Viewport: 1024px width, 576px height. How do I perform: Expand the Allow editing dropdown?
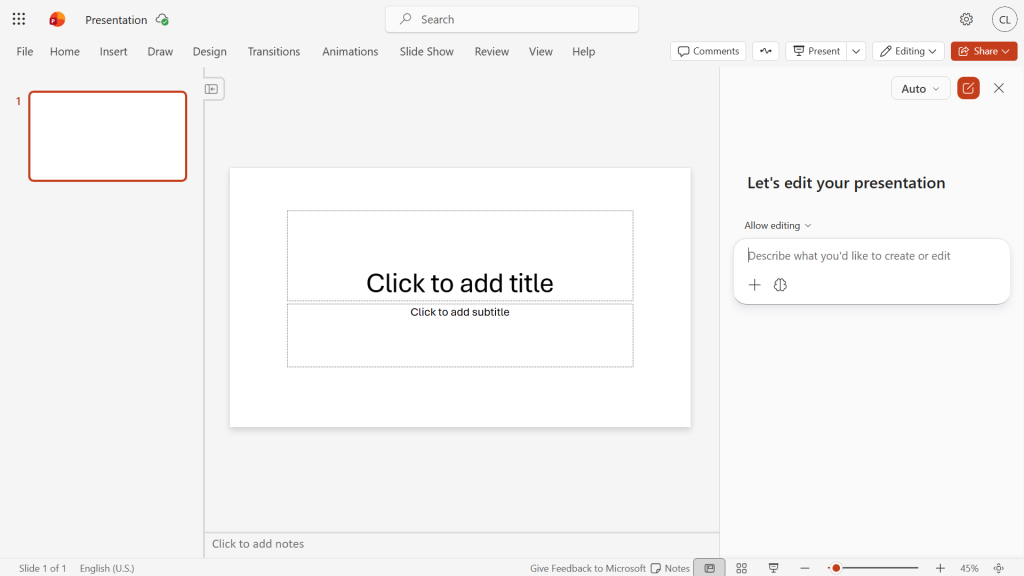click(778, 225)
